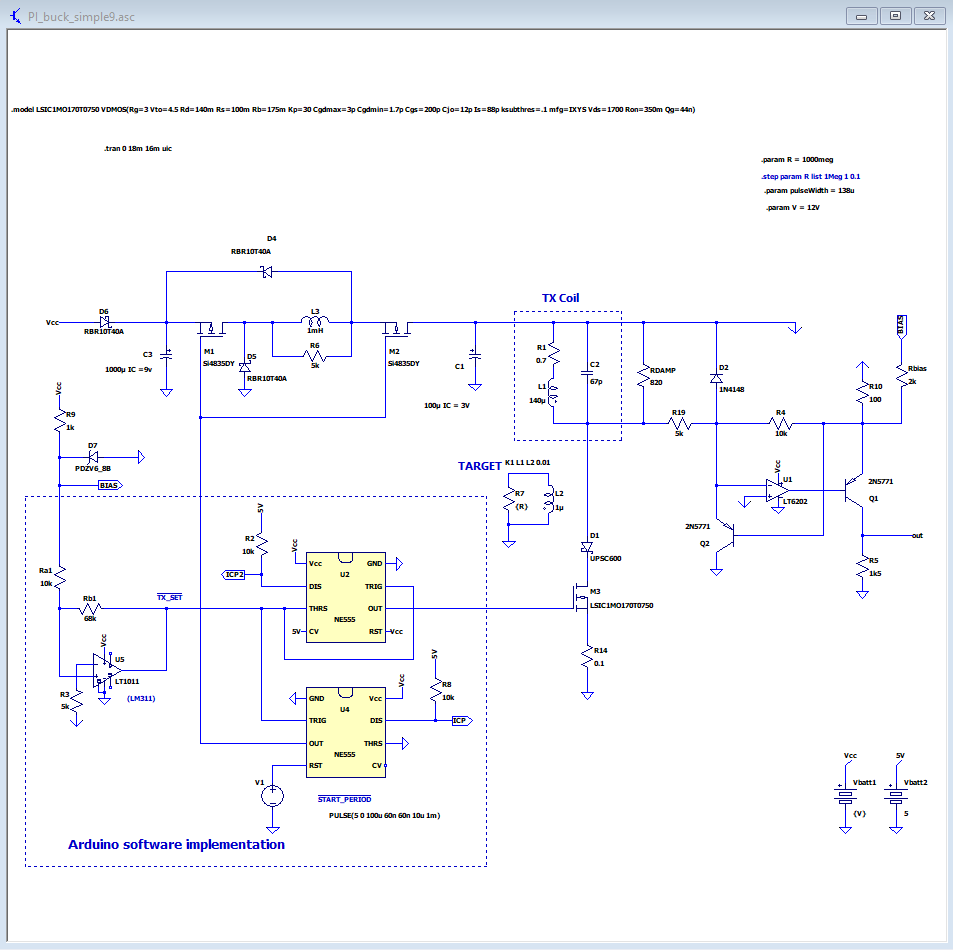Select TX coil inductor L1 symbol

coord(553,393)
